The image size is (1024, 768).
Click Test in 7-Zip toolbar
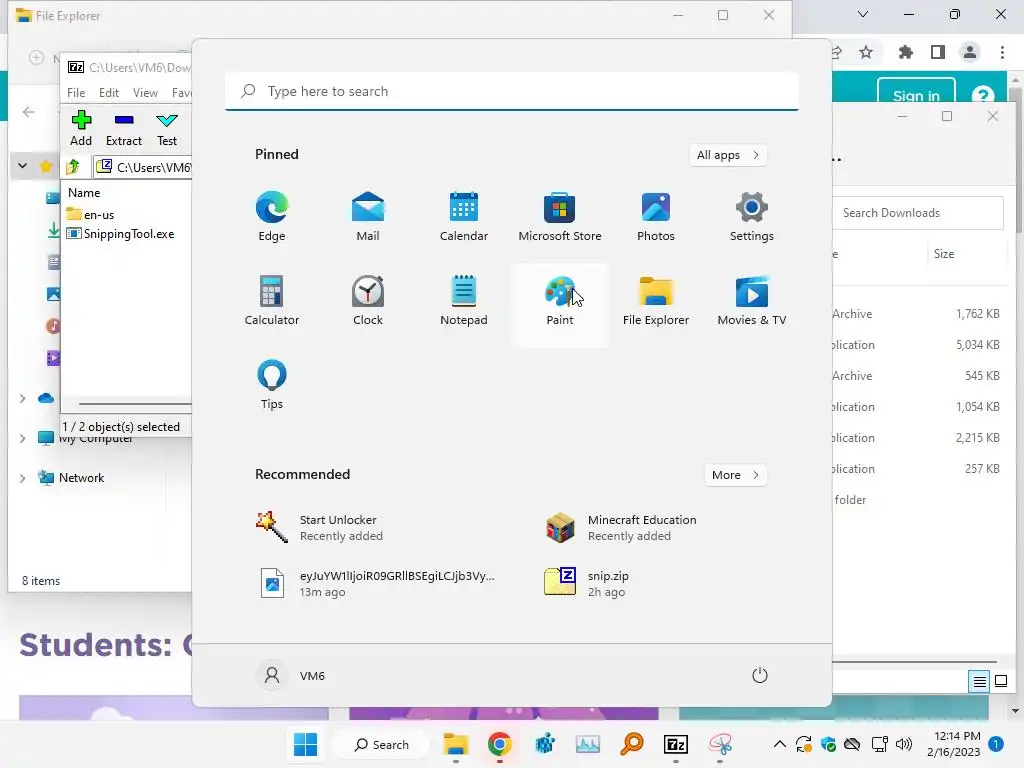[167, 129]
